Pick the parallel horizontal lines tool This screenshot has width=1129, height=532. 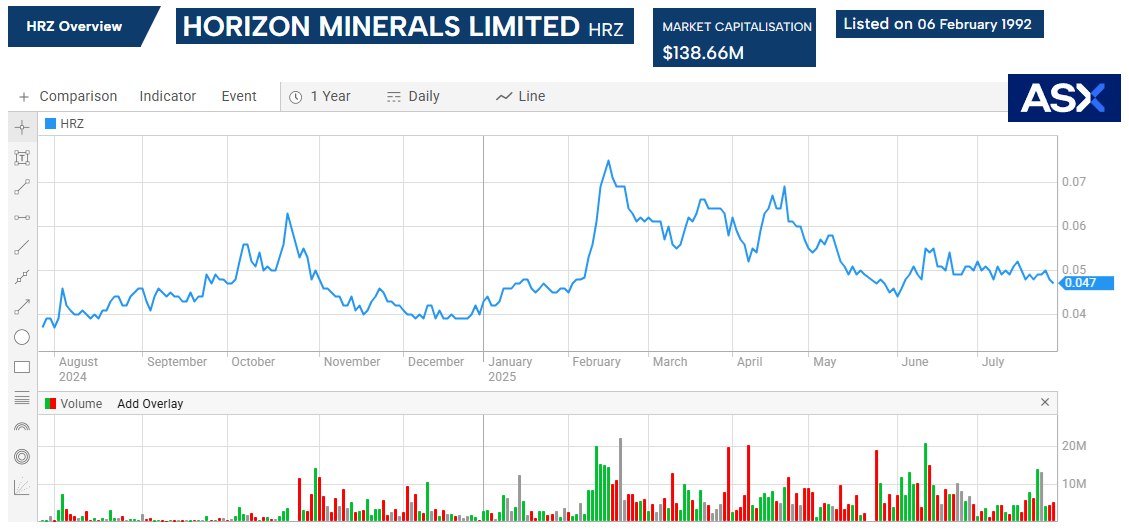tap(22, 397)
